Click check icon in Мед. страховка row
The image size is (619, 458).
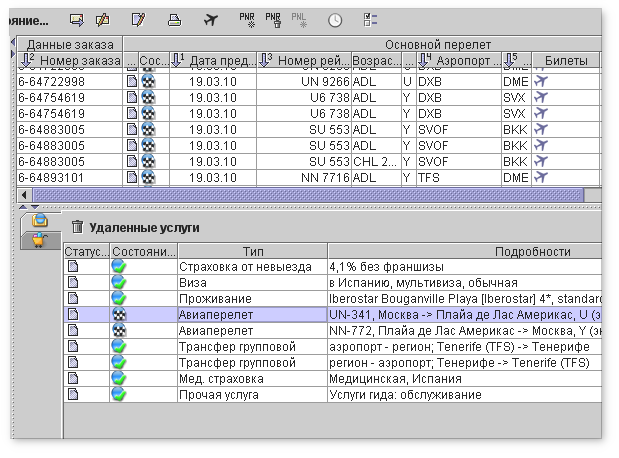click(x=119, y=378)
